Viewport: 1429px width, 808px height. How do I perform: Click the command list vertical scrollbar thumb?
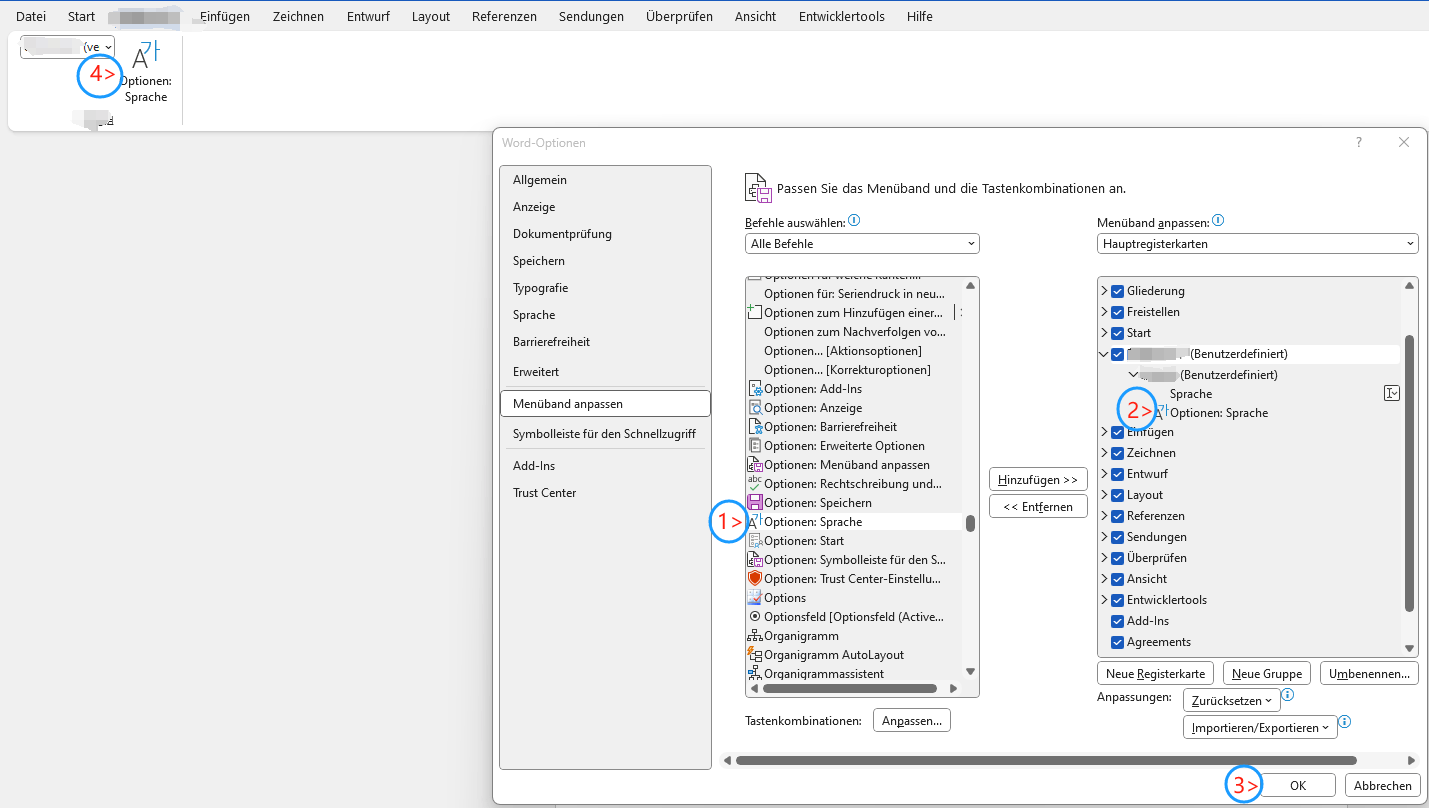click(970, 523)
